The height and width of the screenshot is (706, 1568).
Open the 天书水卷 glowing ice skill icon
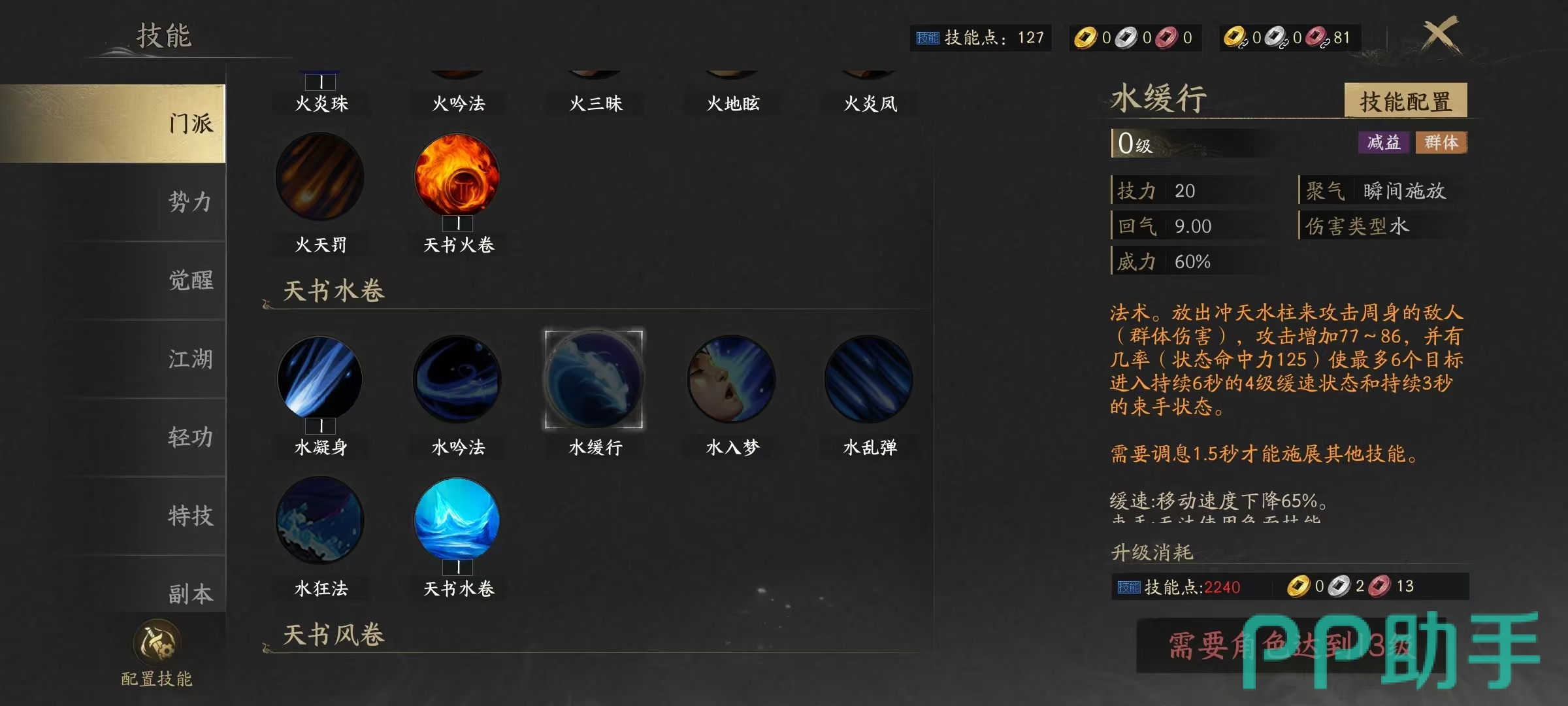(x=457, y=520)
